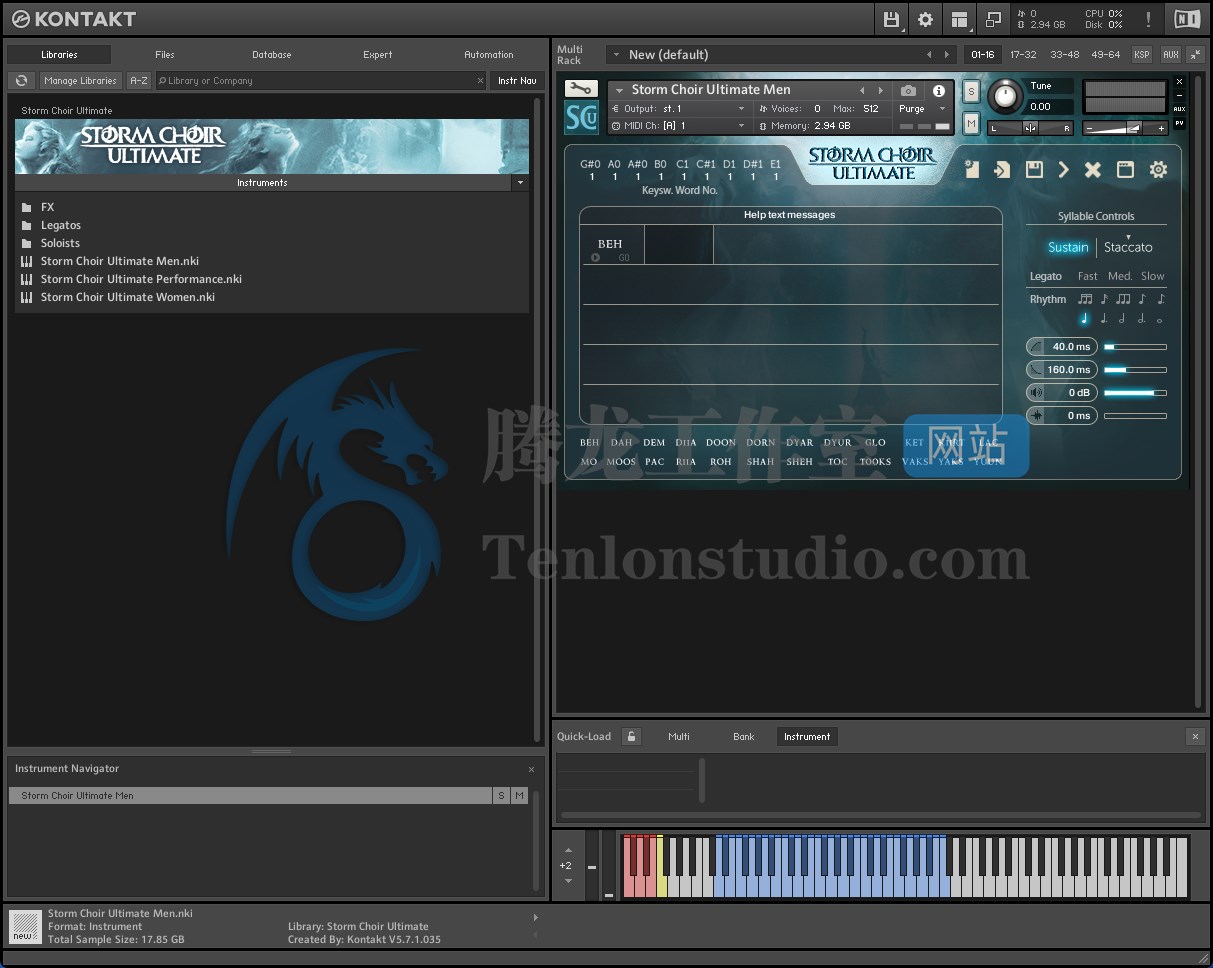1213x968 pixels.
Task: Enable Fast legato speed
Action: coord(1088,276)
